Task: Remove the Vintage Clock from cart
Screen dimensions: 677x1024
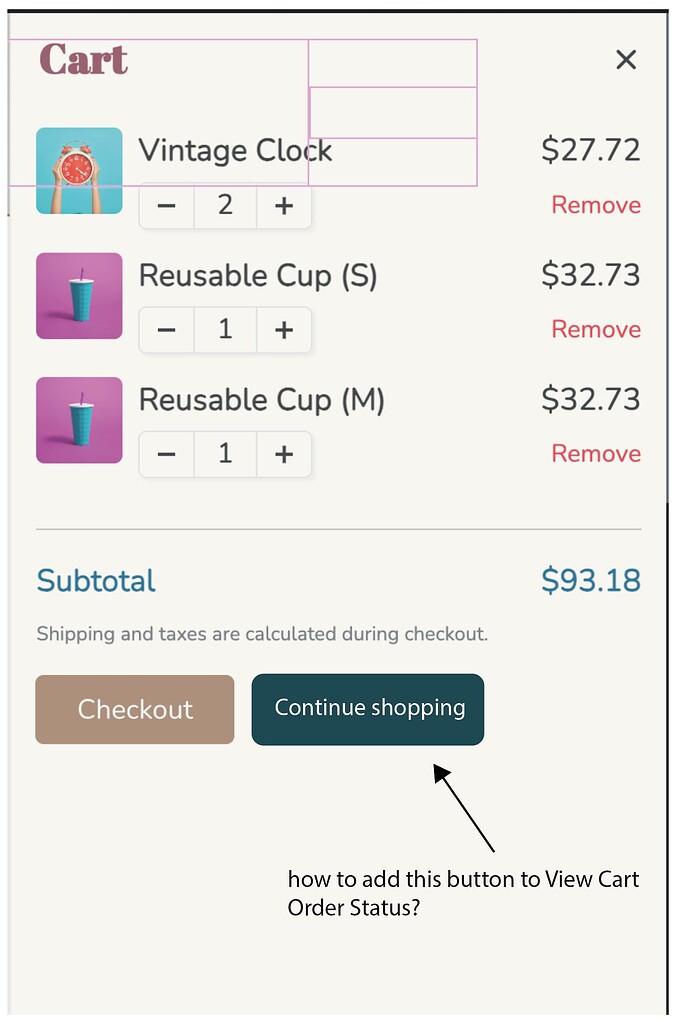Action: (596, 205)
